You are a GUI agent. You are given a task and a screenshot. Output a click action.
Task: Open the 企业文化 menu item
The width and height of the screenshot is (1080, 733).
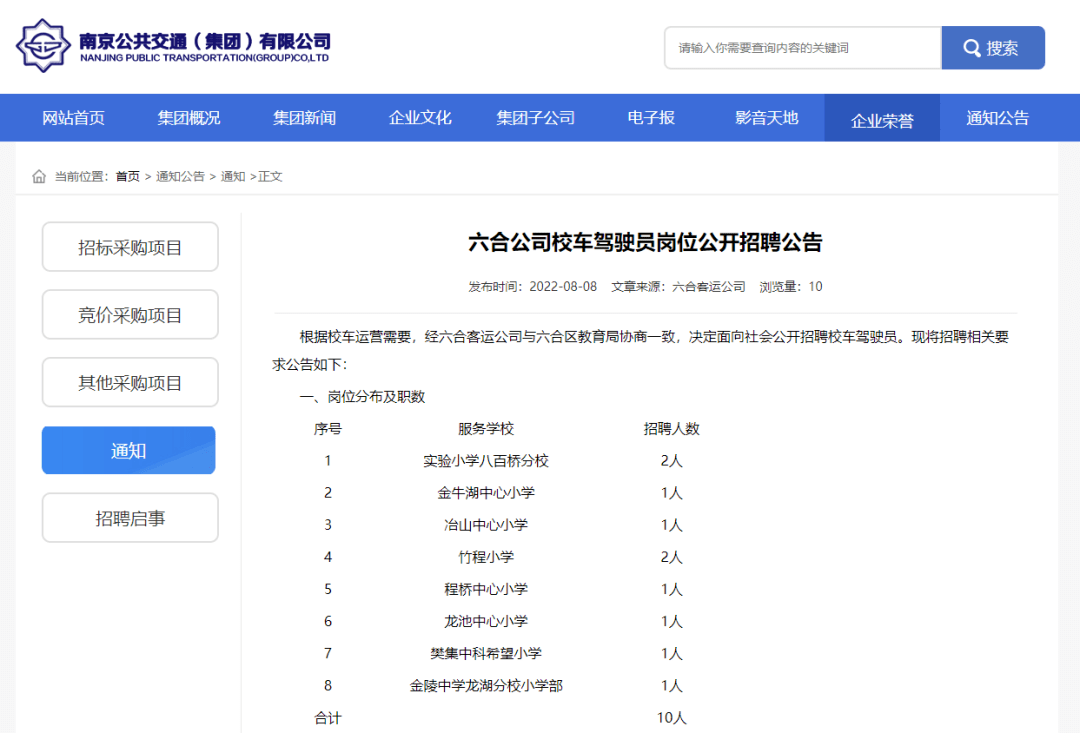click(x=419, y=117)
